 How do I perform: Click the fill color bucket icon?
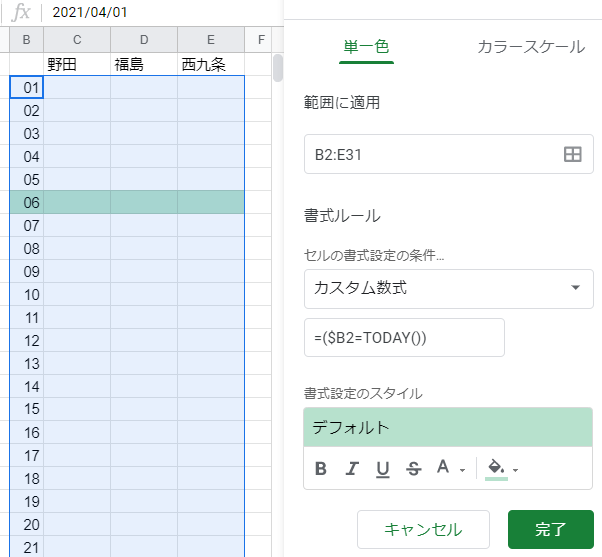point(496,469)
